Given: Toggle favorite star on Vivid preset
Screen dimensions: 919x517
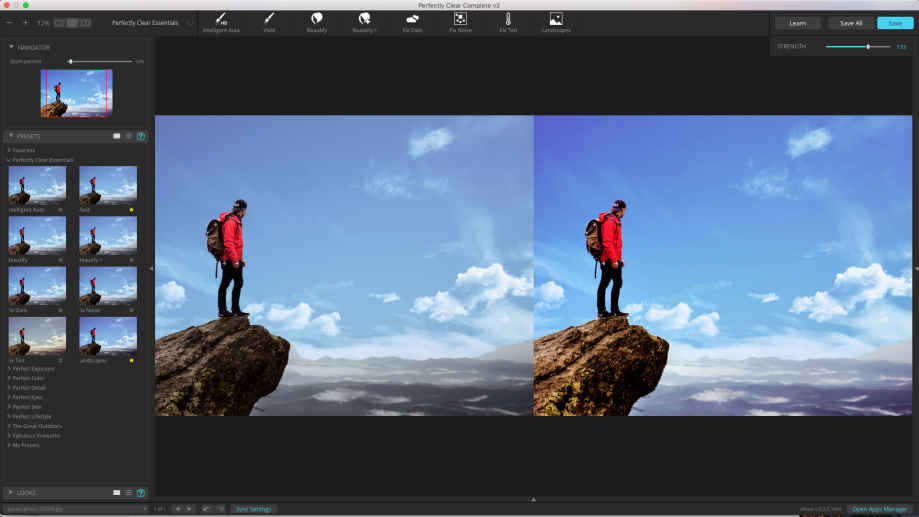Looking at the screenshot, I should (x=131, y=210).
